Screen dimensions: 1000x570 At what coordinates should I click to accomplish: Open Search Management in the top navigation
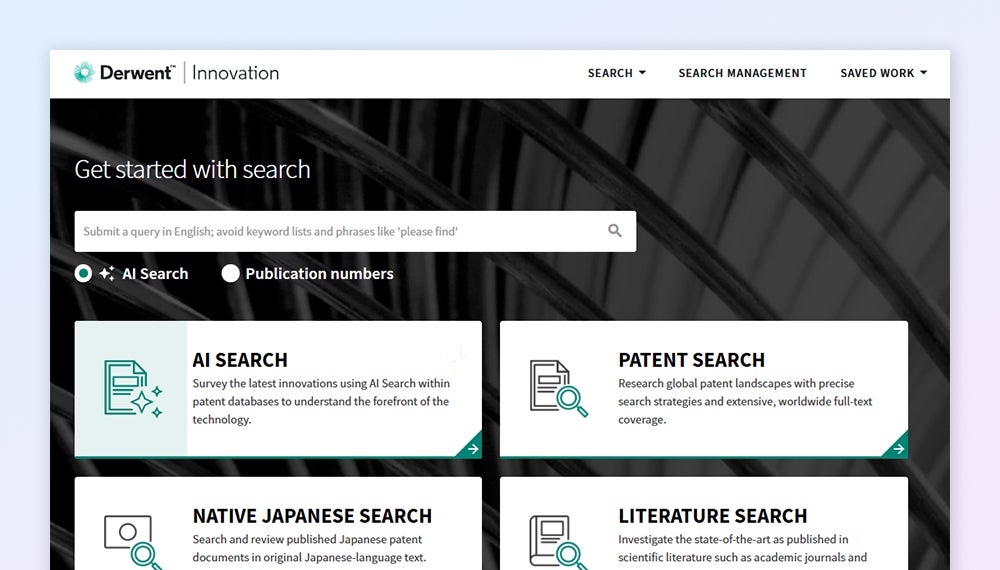(742, 73)
